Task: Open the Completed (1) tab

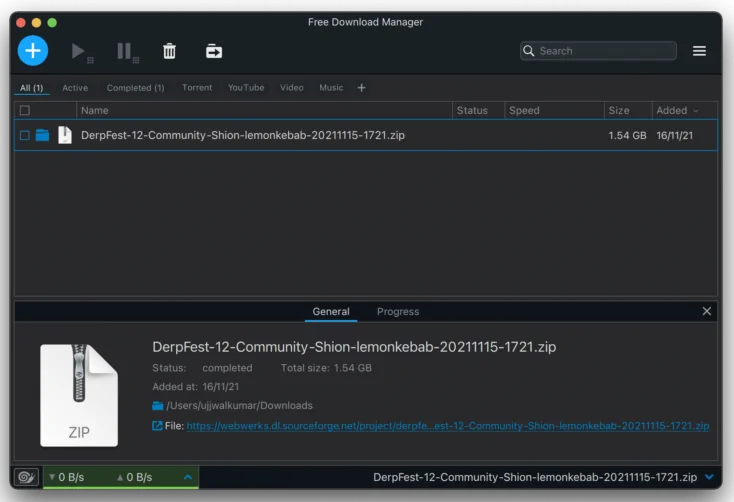Action: (x=135, y=88)
